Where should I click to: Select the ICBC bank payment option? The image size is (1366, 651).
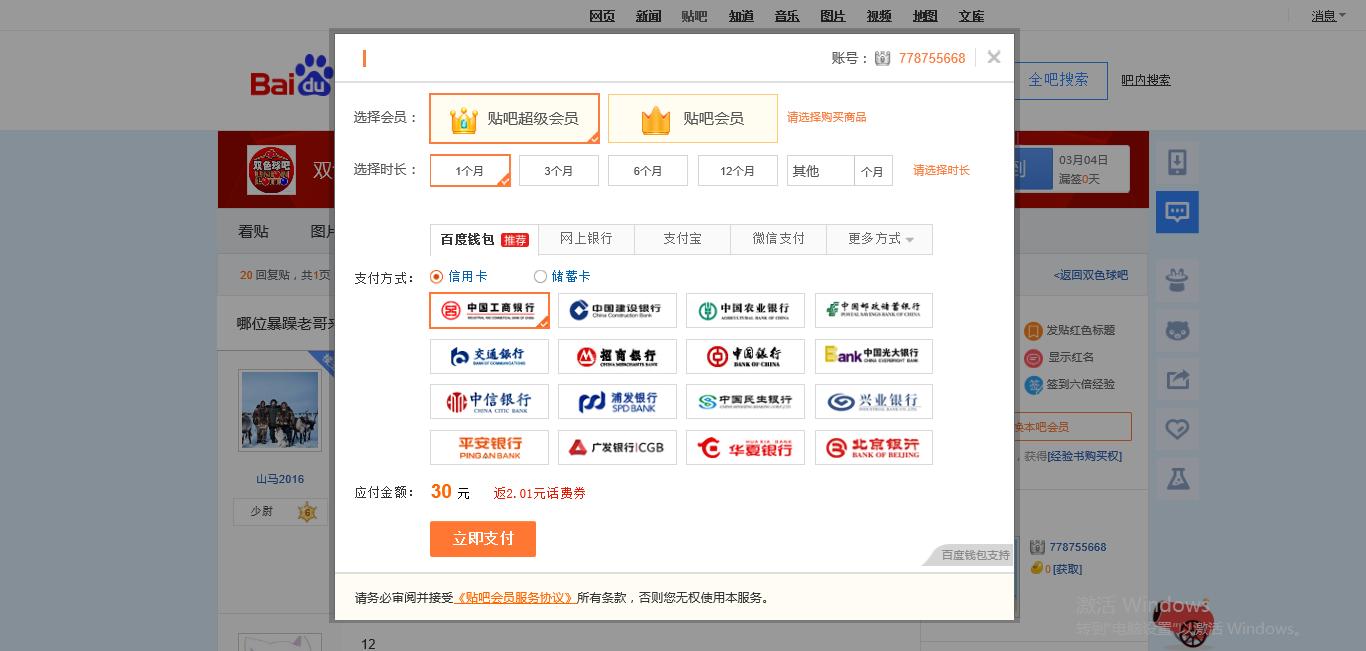(x=489, y=310)
